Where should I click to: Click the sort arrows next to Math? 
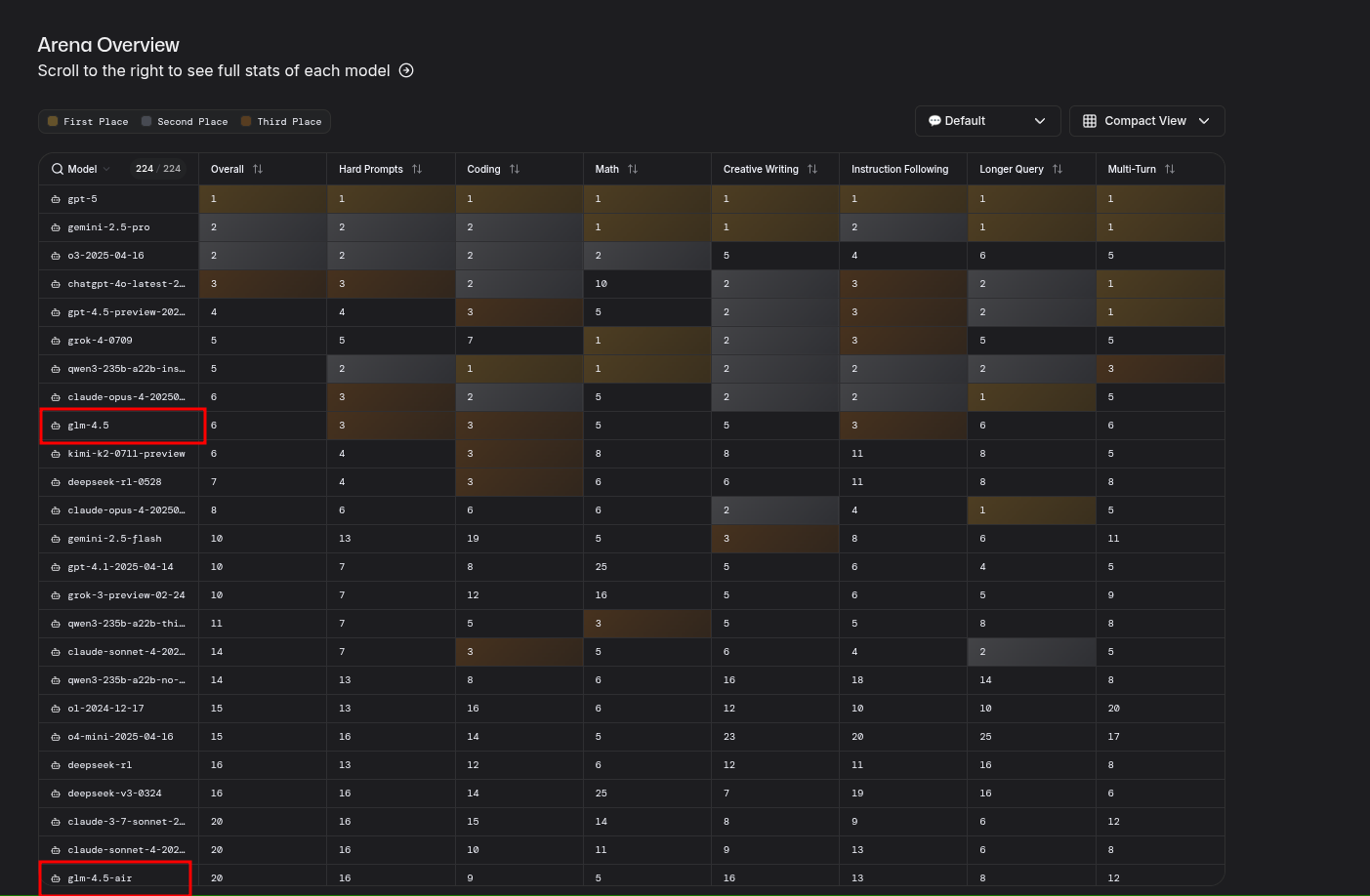point(633,169)
